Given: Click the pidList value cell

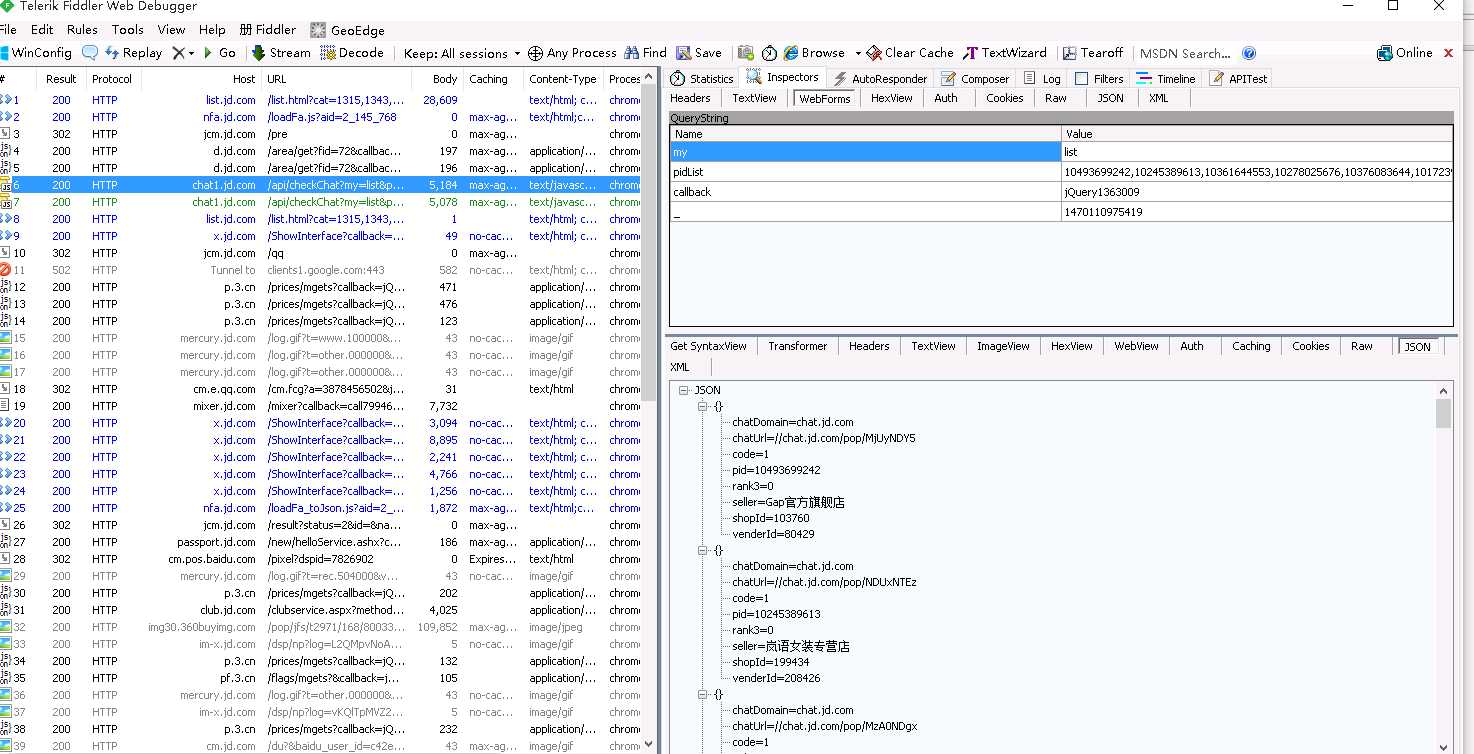Looking at the screenshot, I should (1257, 172).
